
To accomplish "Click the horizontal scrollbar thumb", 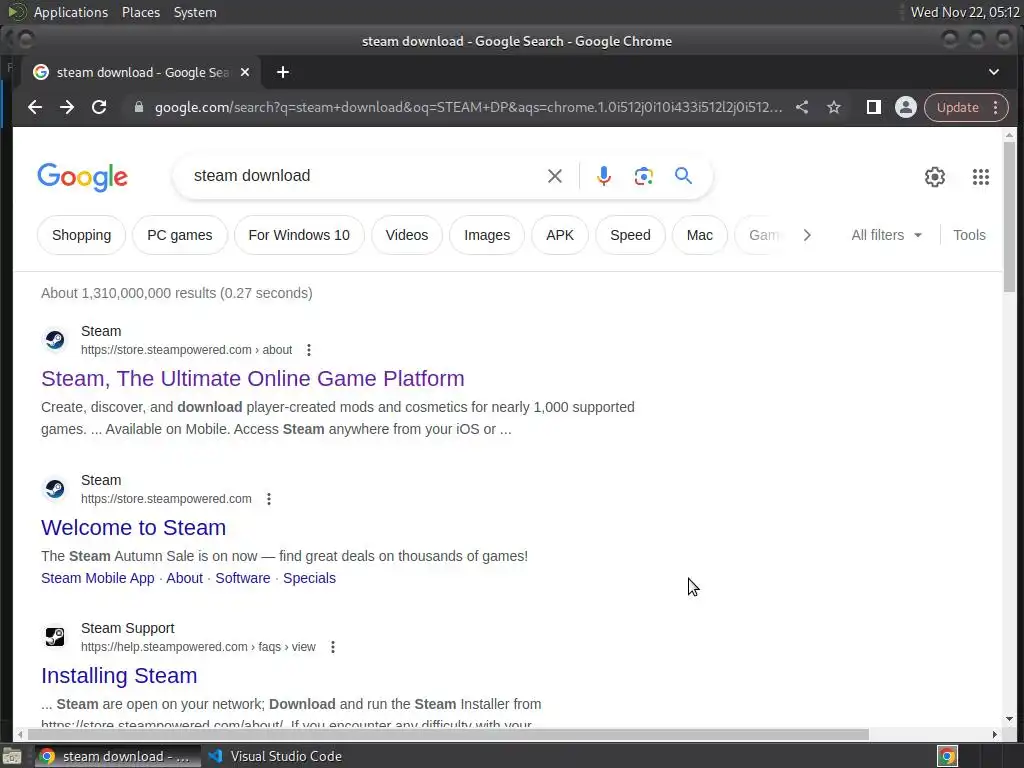I will pos(447,734).
